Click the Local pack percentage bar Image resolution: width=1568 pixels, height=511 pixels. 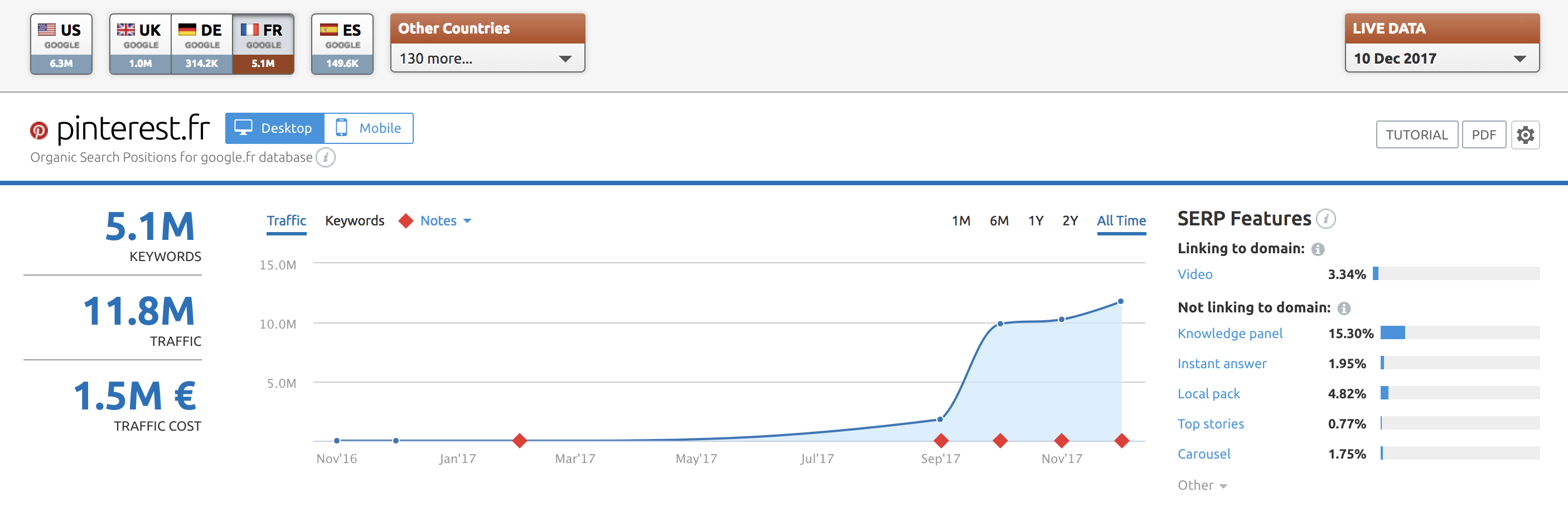(1460, 393)
